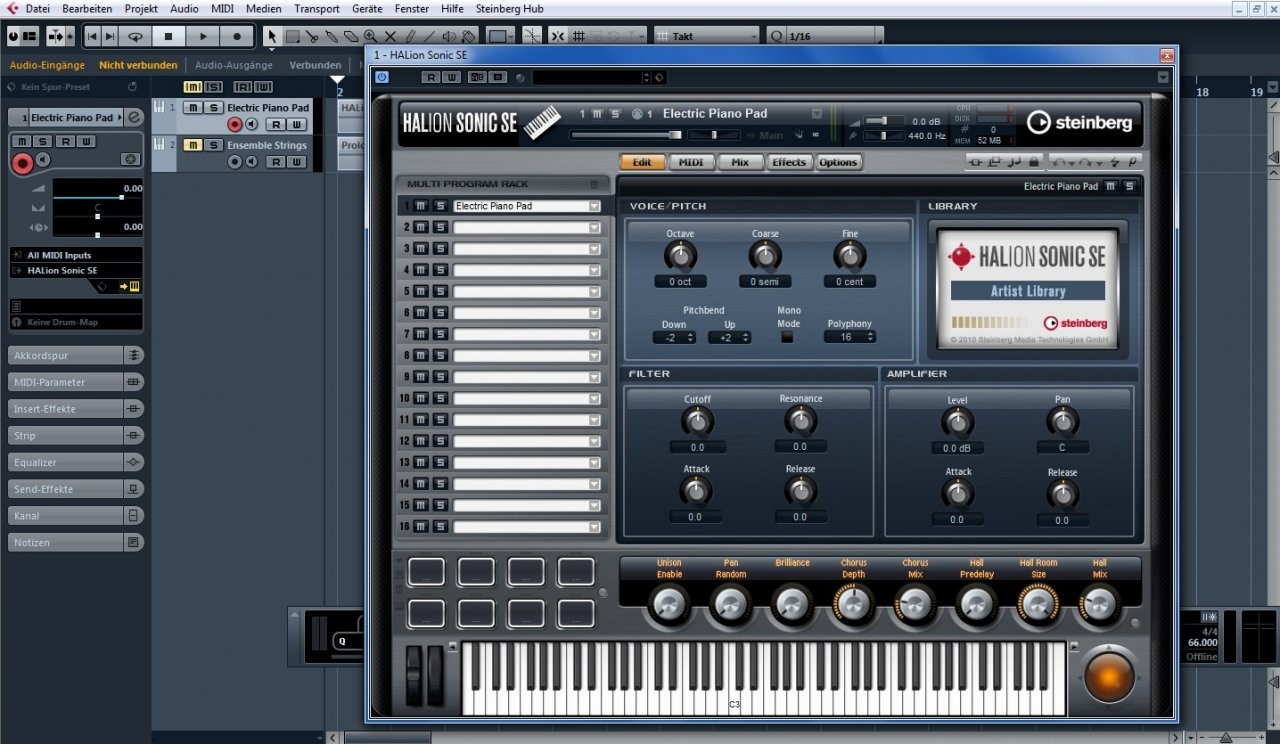Click the Stop transport button
The width and height of the screenshot is (1280, 744).
coord(169,36)
